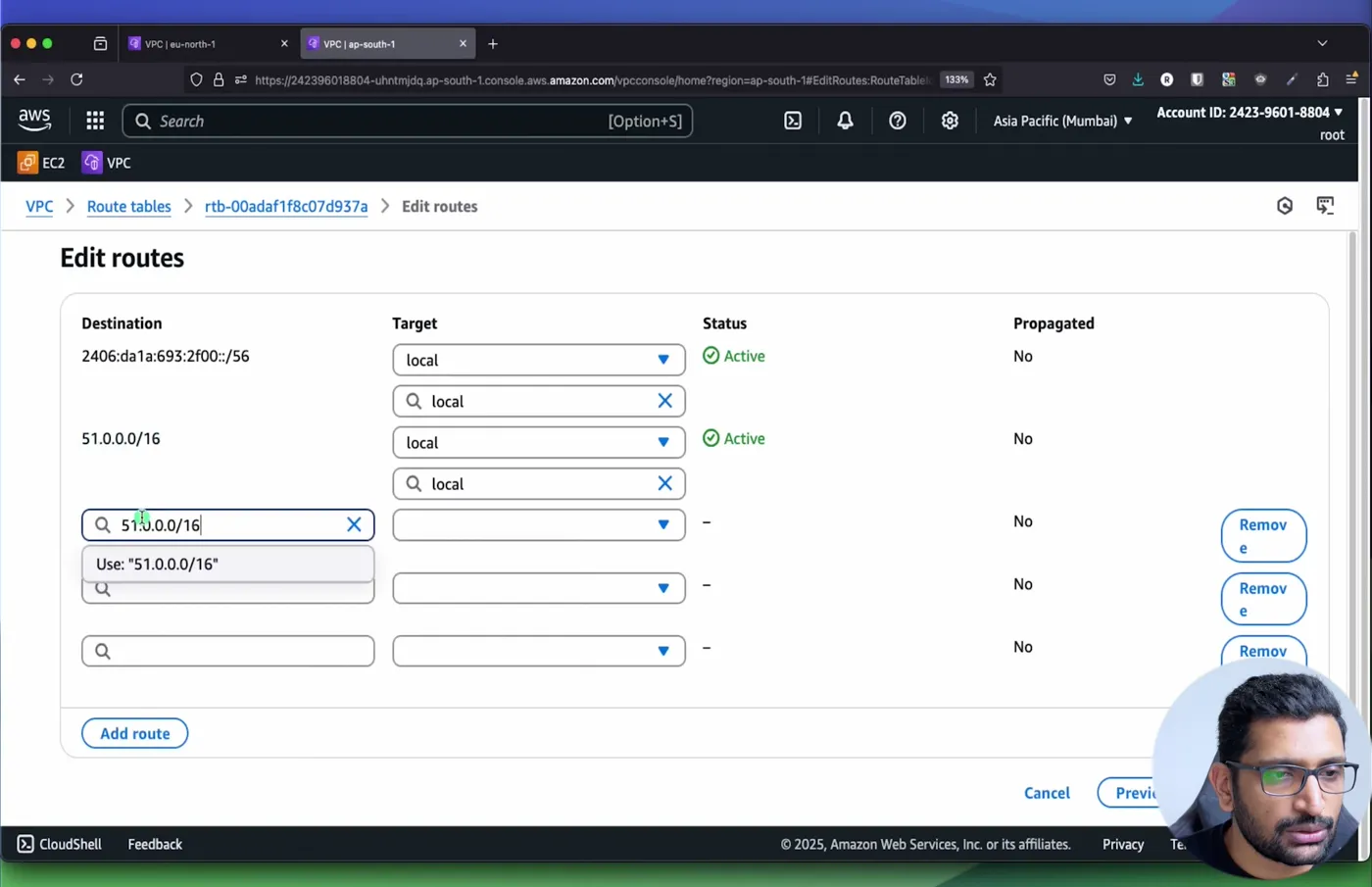Open rtb-00adaf1f8c07d937a breadcrumb link
Viewport: 1372px width, 887px height.
click(286, 206)
